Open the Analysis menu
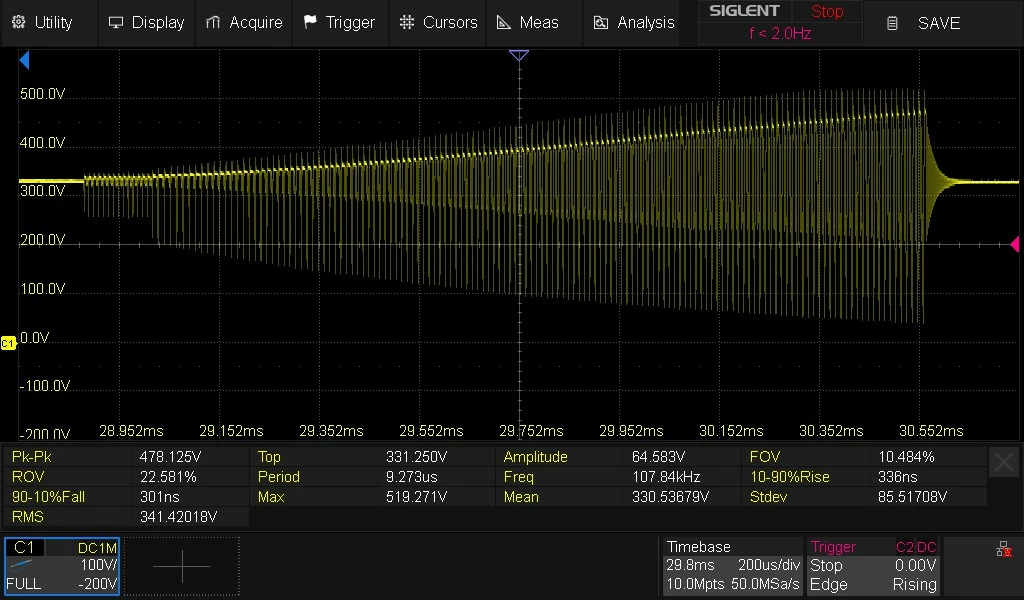Viewport: 1024px width, 600px height. 633,22
